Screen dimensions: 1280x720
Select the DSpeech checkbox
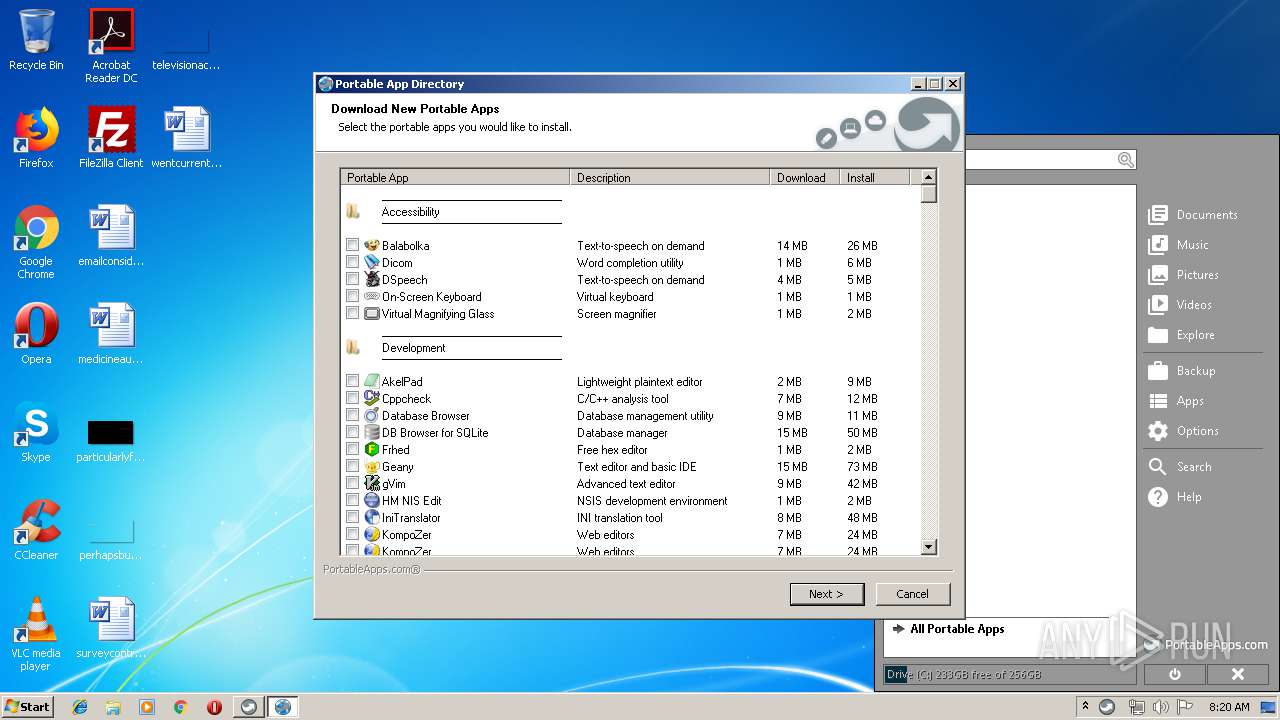coord(352,279)
